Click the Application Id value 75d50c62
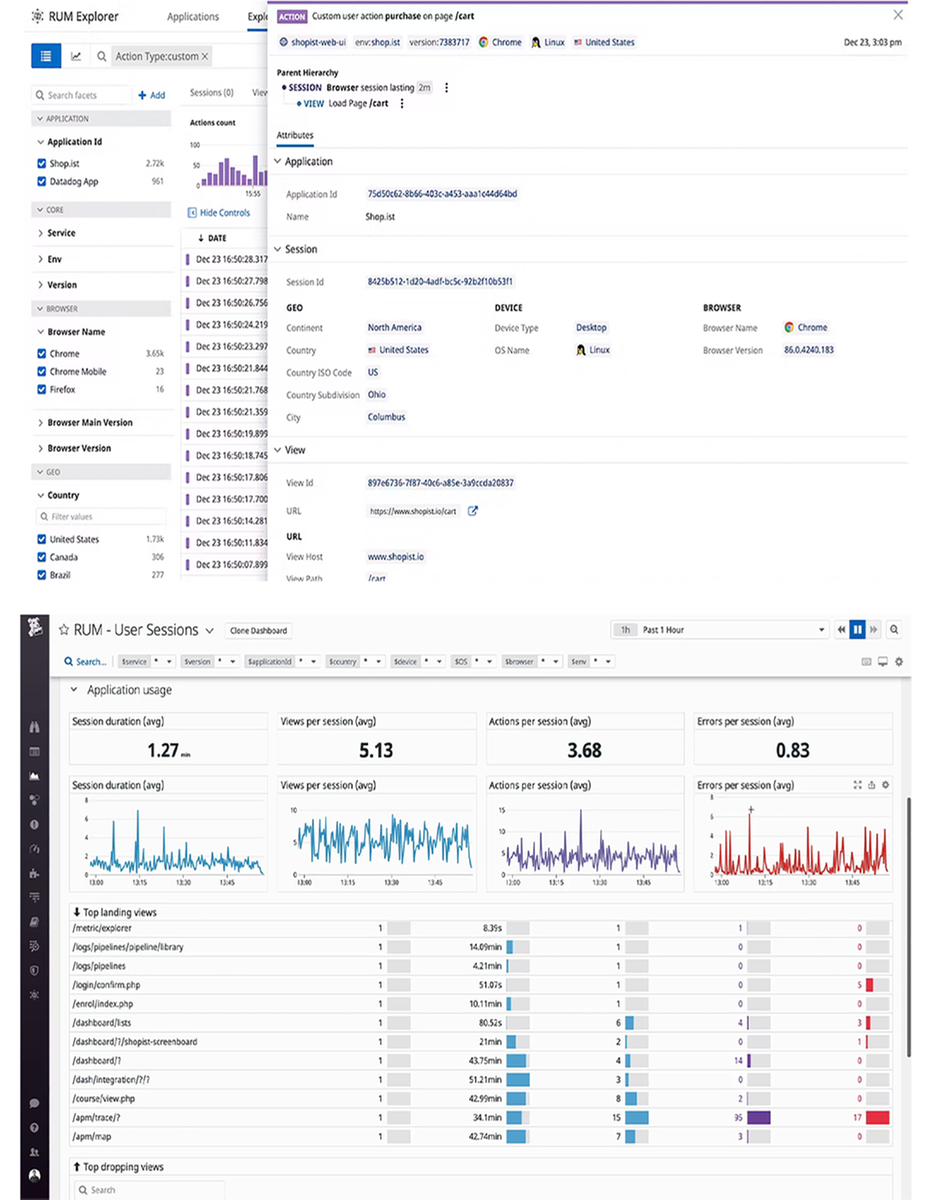933x1200 pixels. point(442,194)
